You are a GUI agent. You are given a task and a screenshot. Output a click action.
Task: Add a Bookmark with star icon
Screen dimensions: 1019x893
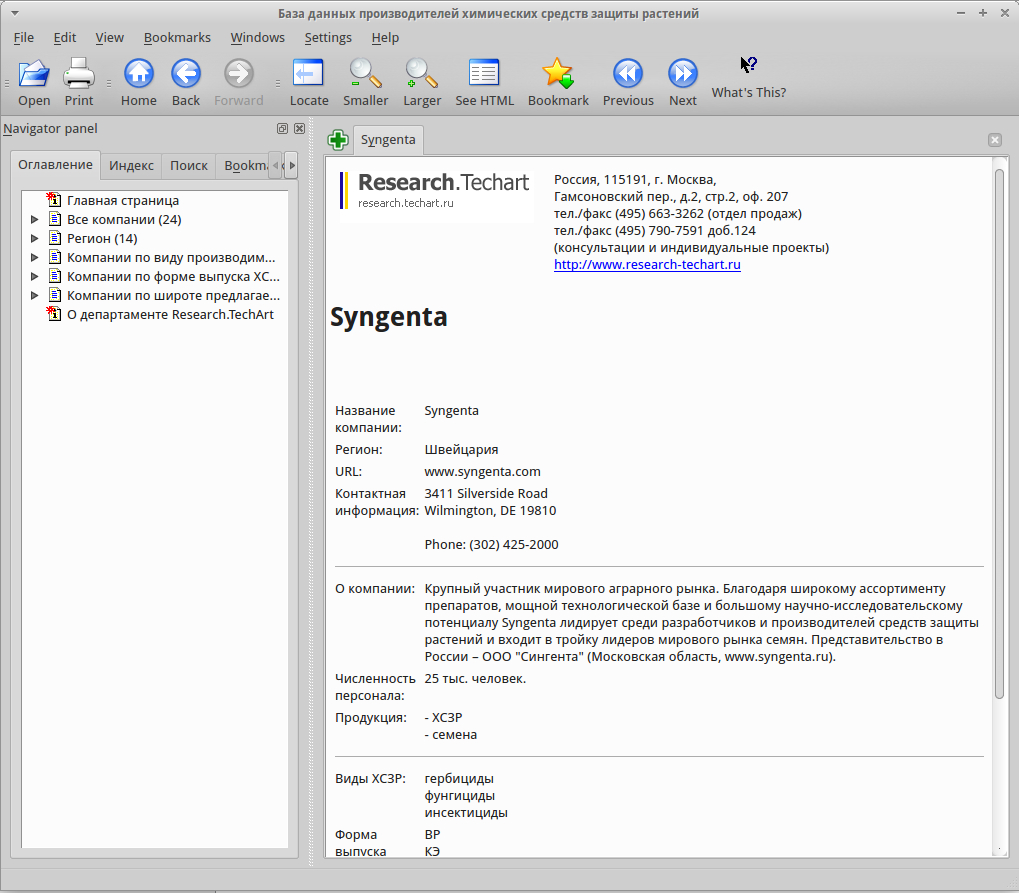(x=558, y=73)
